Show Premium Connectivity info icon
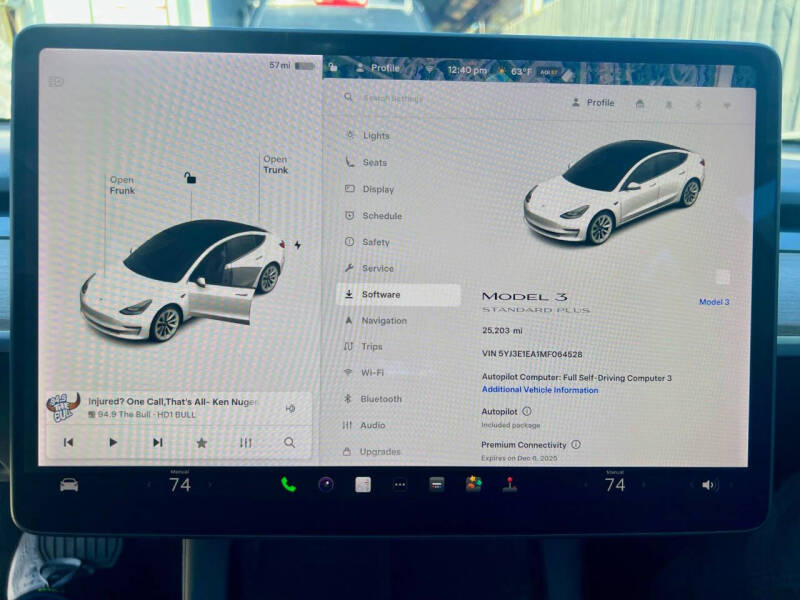 point(576,445)
